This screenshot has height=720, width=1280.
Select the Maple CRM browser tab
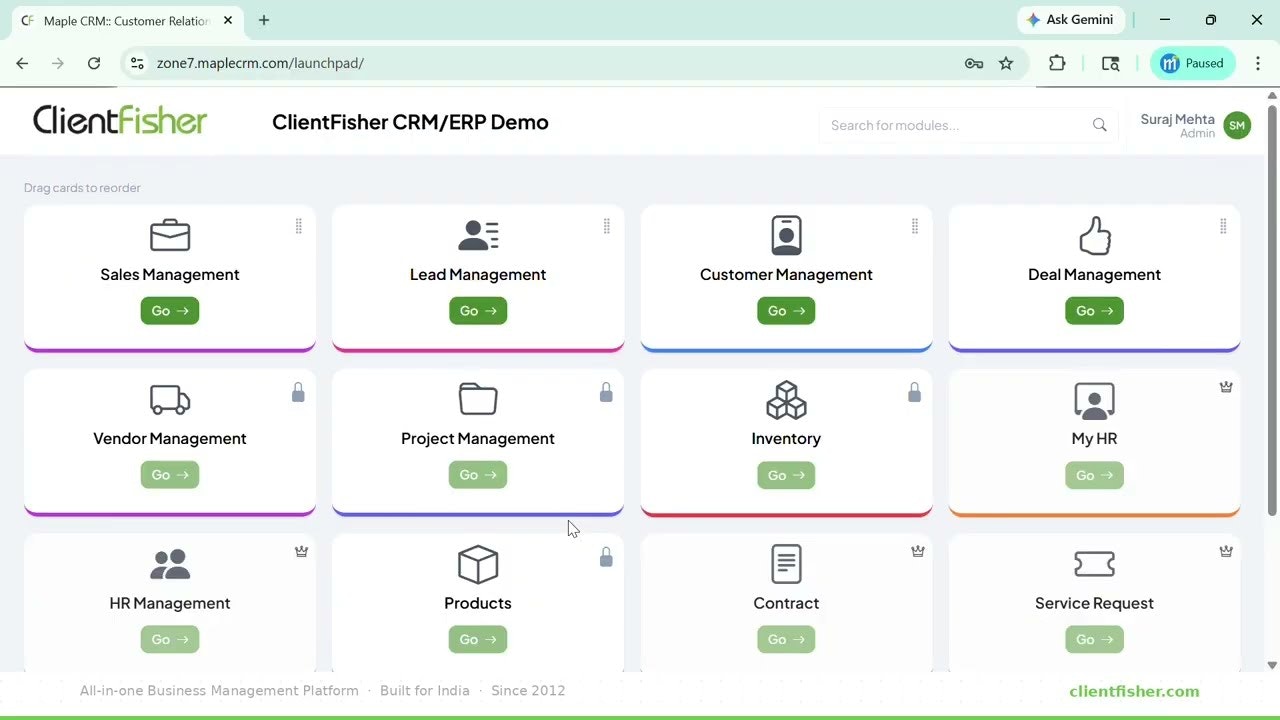(127, 20)
